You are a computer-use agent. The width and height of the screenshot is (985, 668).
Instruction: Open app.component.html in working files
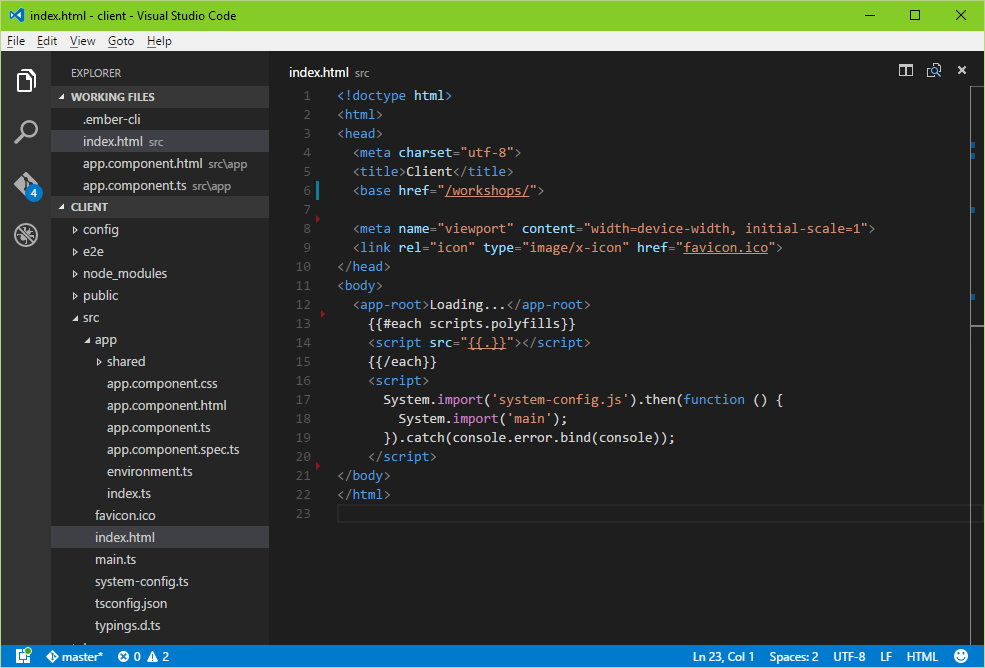click(x=160, y=163)
